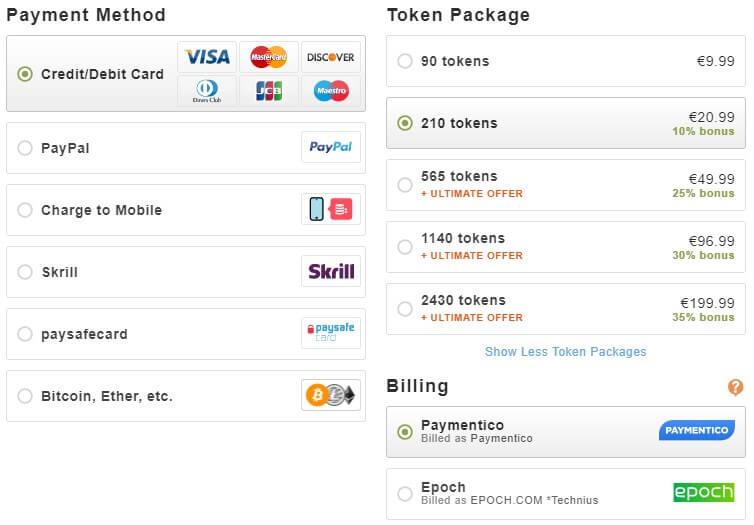Click the Bitcoin and Ether coins icon

tap(331, 395)
